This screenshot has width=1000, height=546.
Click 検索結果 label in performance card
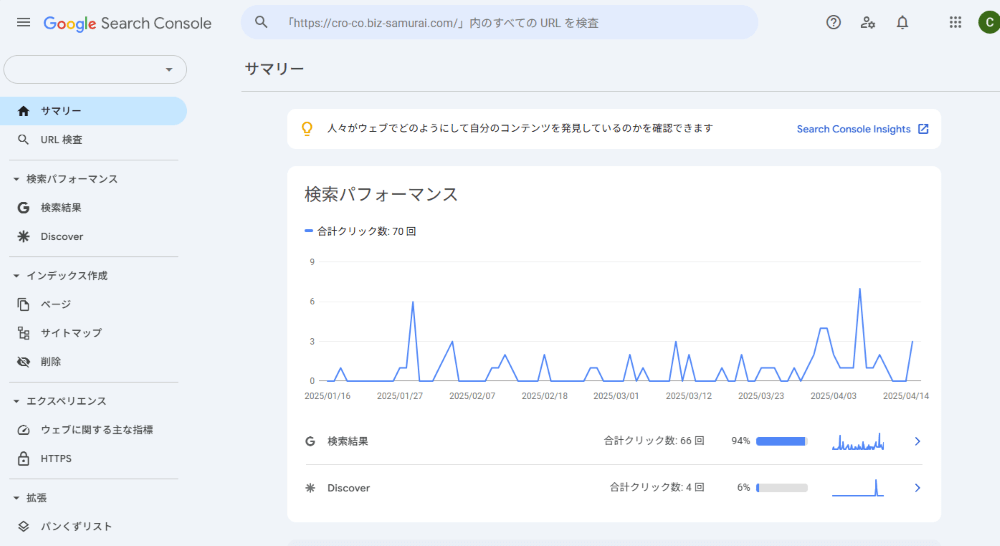click(348, 441)
